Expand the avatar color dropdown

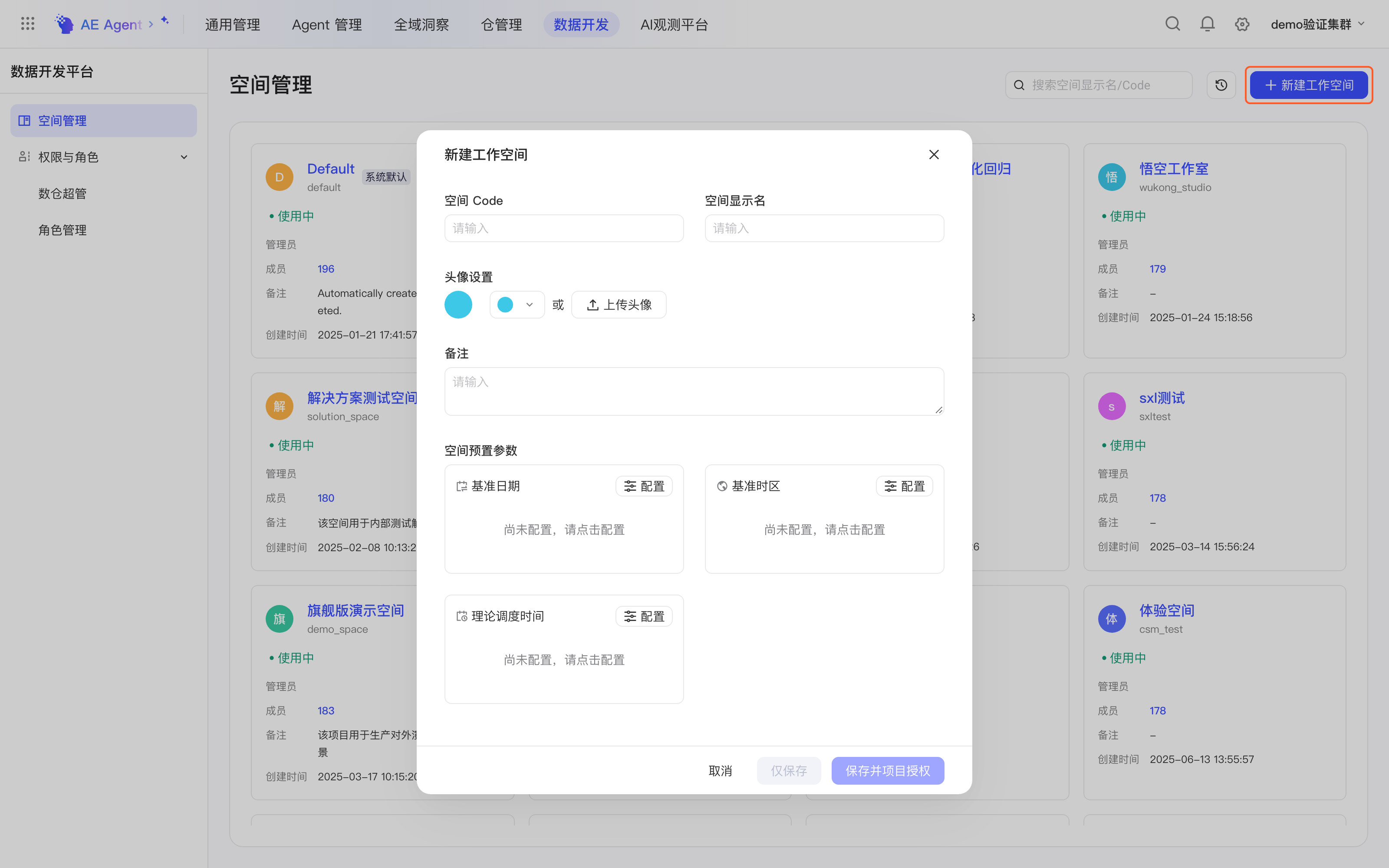[x=517, y=305]
